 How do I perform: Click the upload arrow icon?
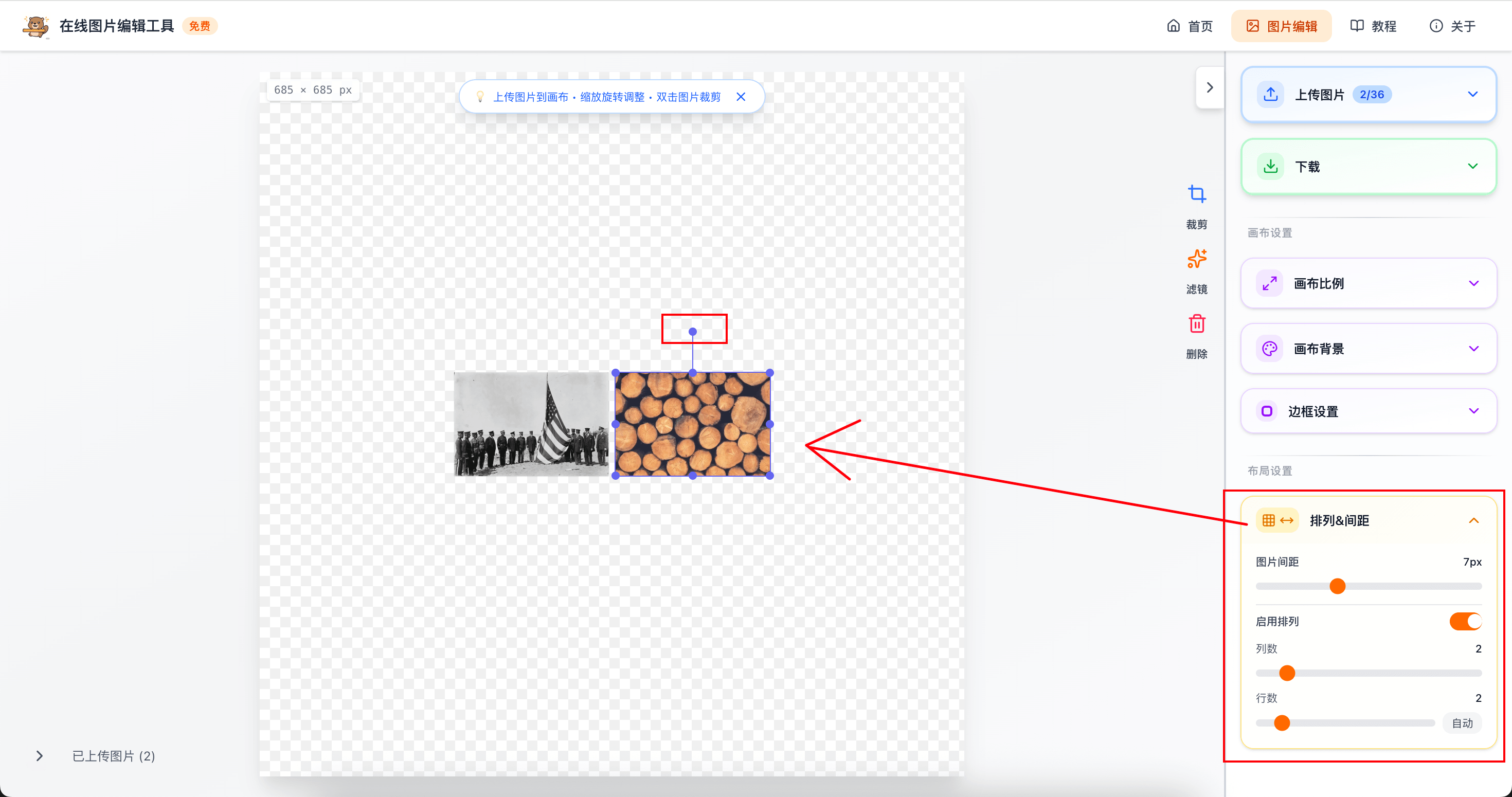click(1270, 95)
